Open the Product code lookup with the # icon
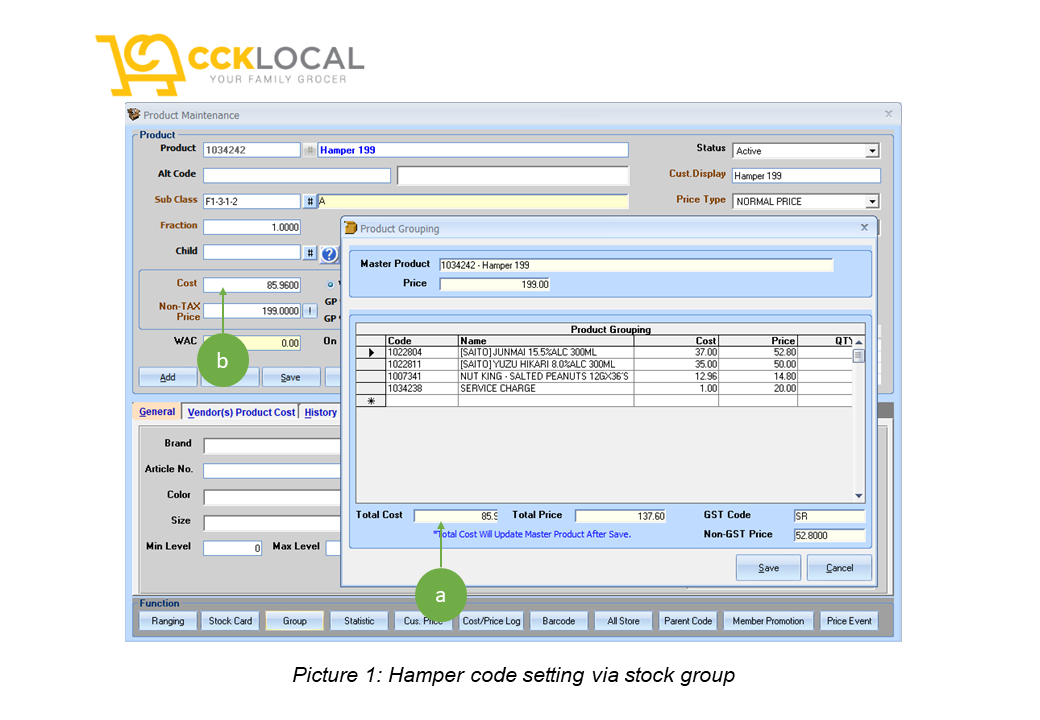This screenshot has width=1040, height=720. click(x=311, y=149)
